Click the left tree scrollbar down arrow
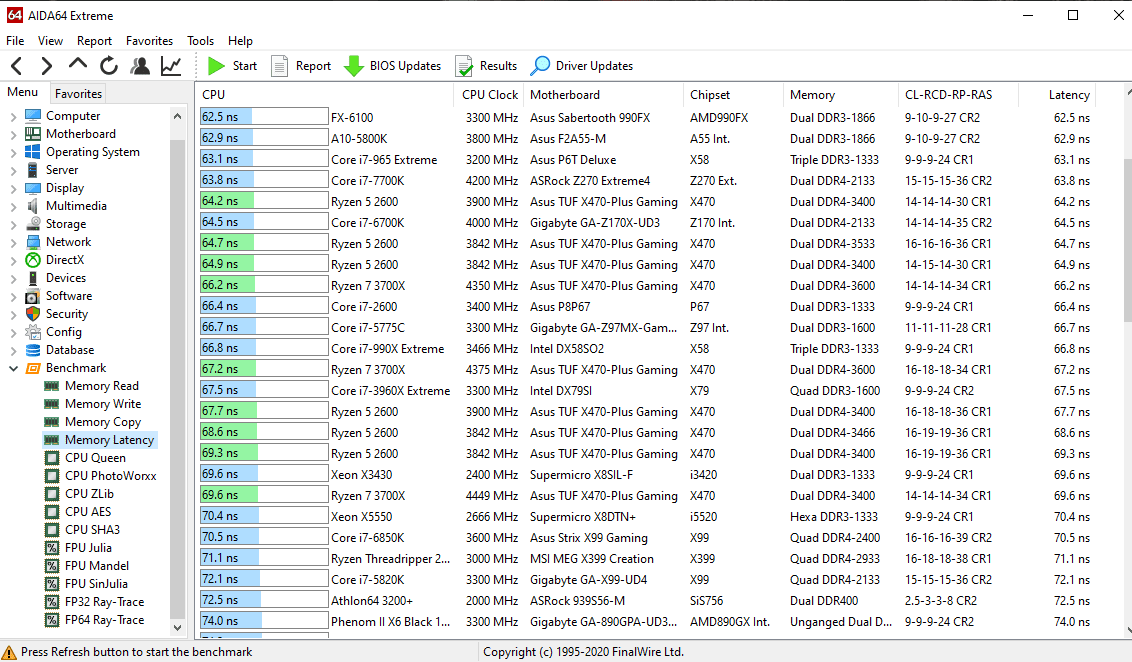 pos(178,628)
